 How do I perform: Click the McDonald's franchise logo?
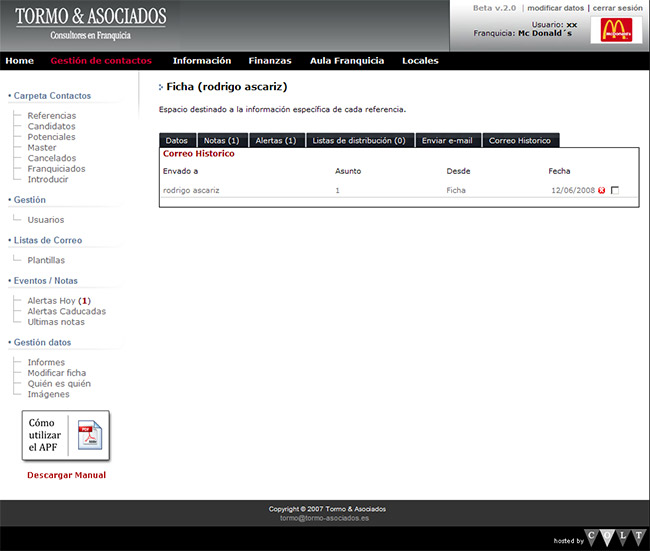[x=616, y=30]
